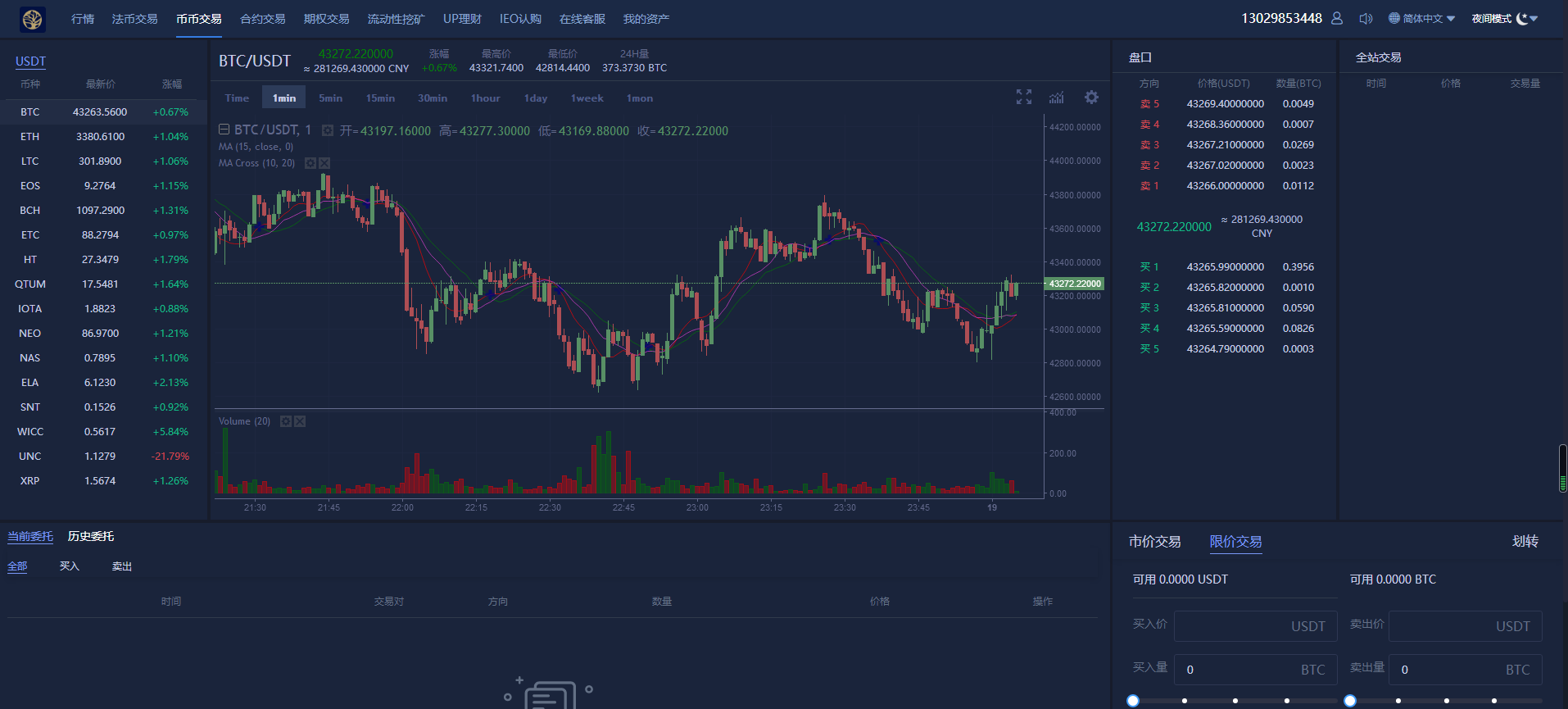
Task: Open the 简体中文 language dropdown
Action: (x=1421, y=18)
